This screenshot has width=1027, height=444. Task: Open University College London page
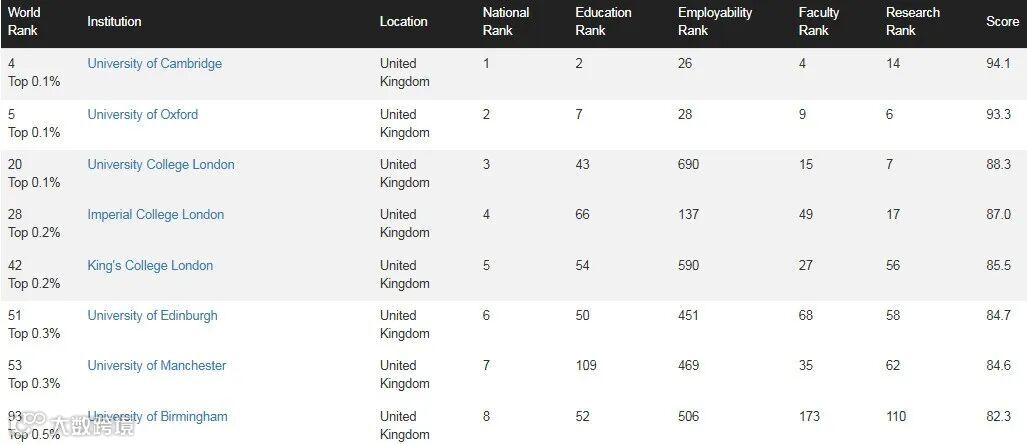[160, 165]
